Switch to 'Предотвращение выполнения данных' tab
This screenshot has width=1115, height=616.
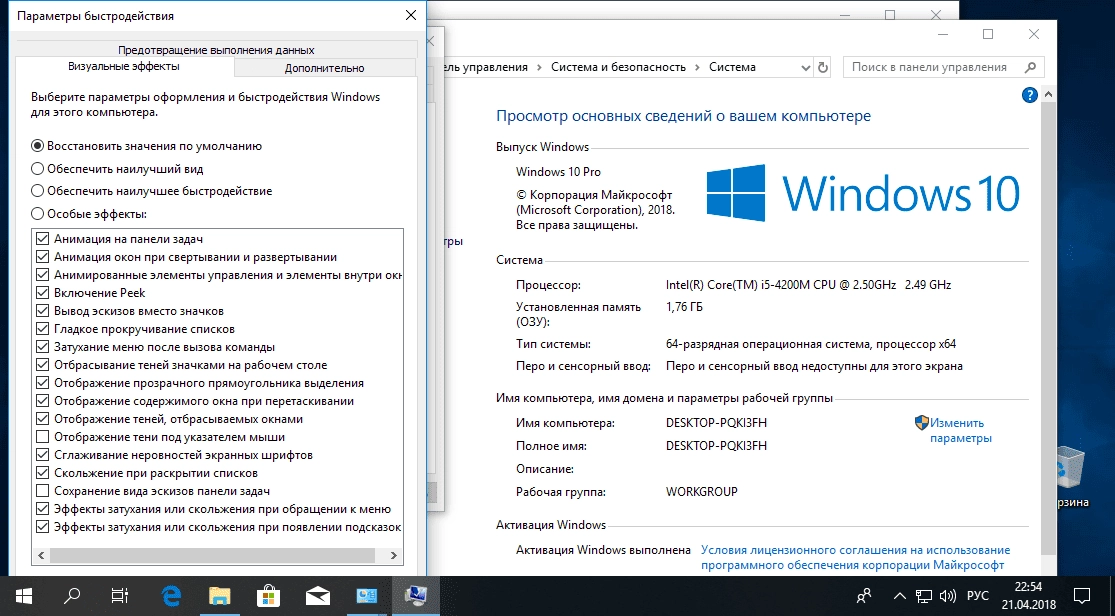click(216, 50)
